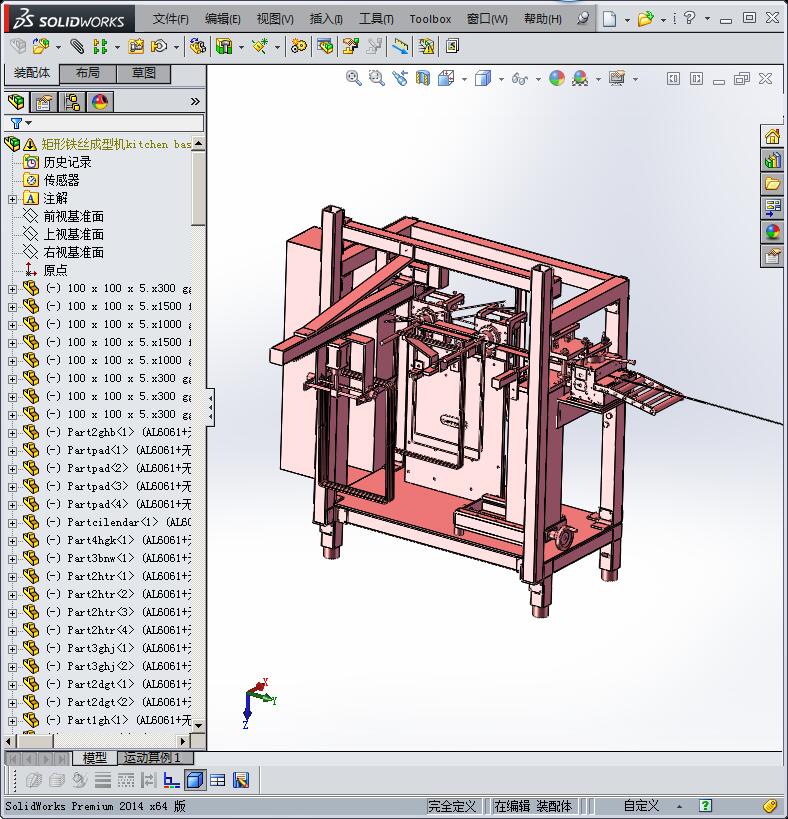This screenshot has width=788, height=819.
Task: Open the 工具(T) menu
Action: coord(376,19)
